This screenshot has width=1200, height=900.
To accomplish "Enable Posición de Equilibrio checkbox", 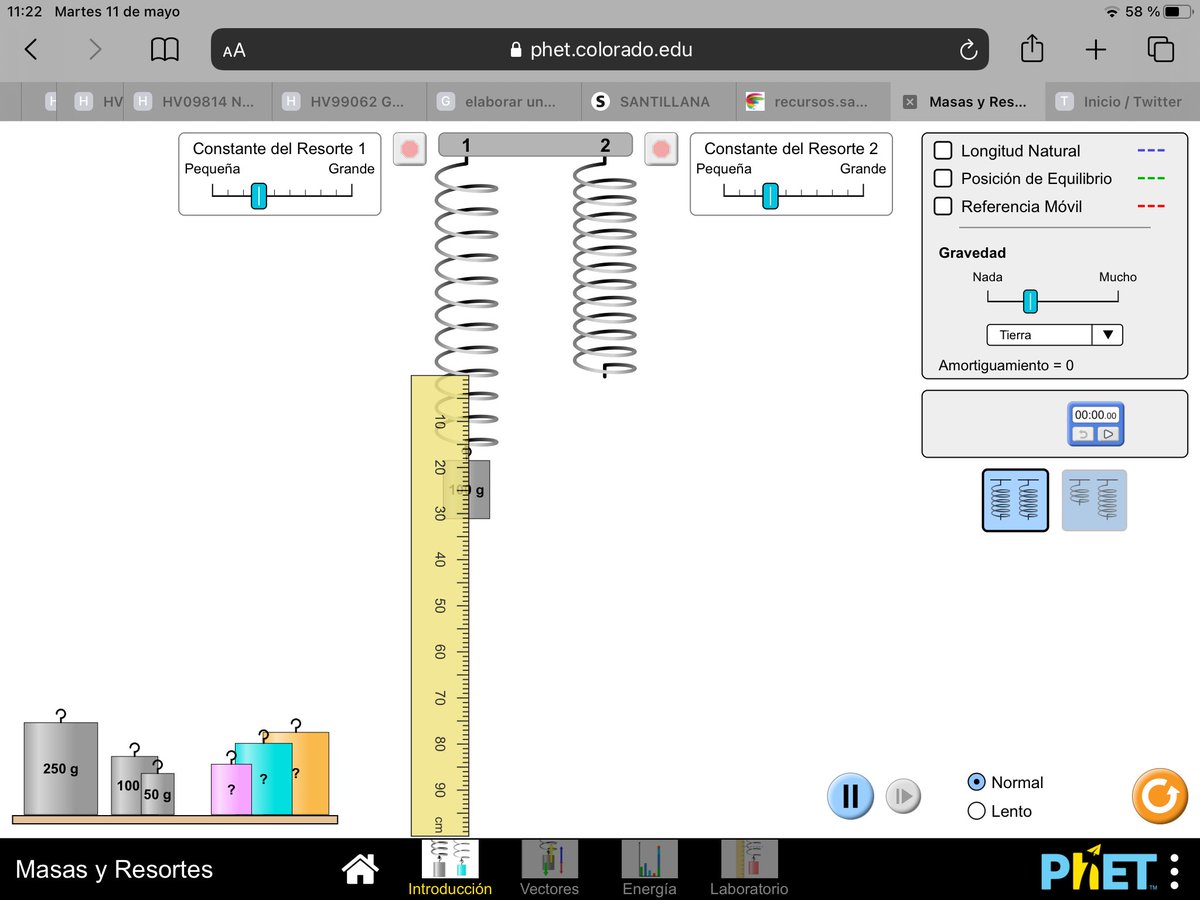I will click(942, 179).
